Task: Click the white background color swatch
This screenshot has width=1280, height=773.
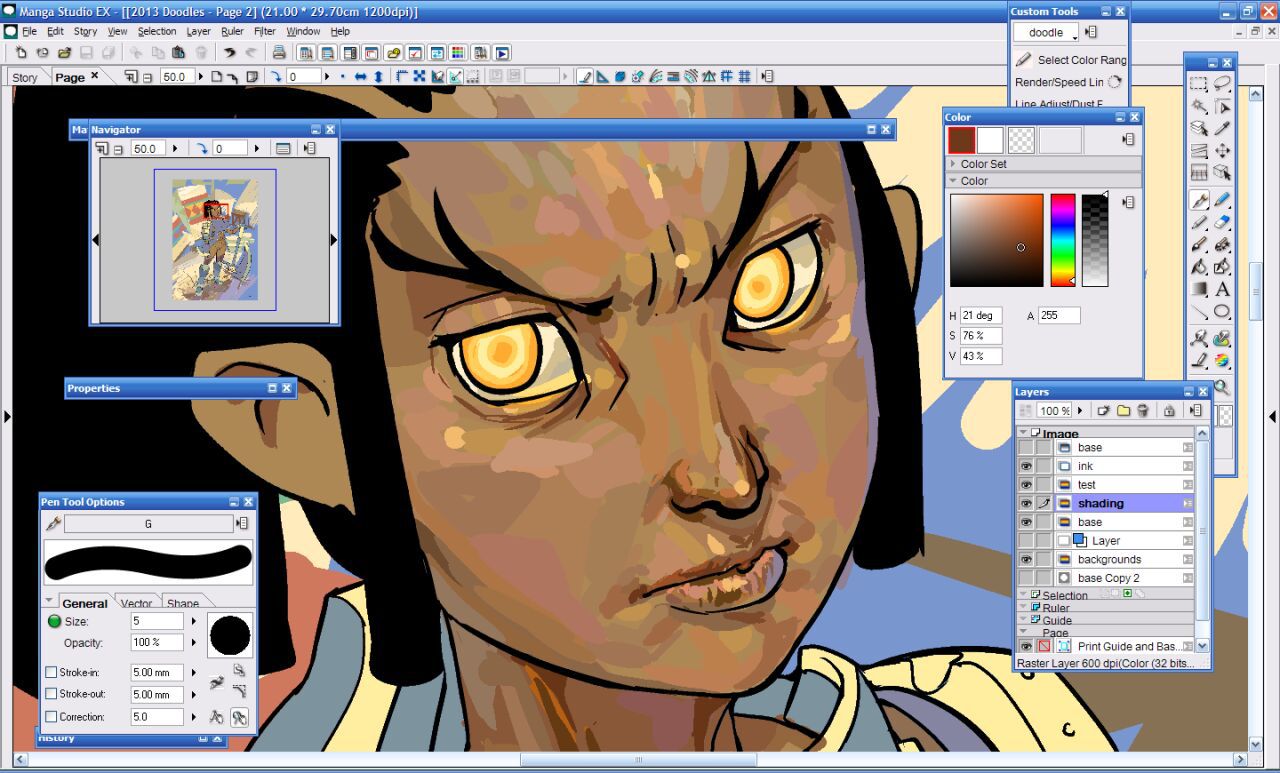Action: [990, 141]
